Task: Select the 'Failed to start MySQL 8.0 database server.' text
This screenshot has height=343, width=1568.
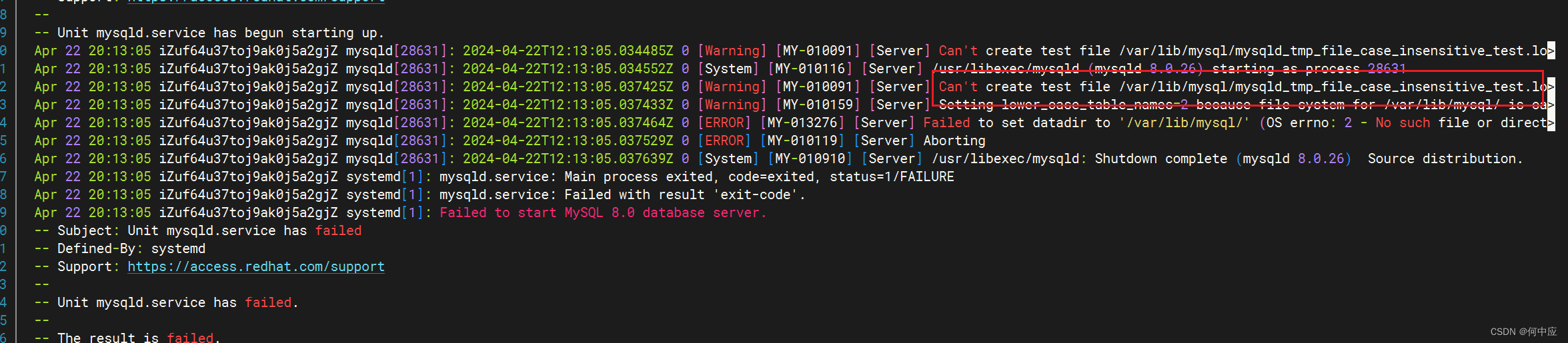Action: (x=603, y=212)
